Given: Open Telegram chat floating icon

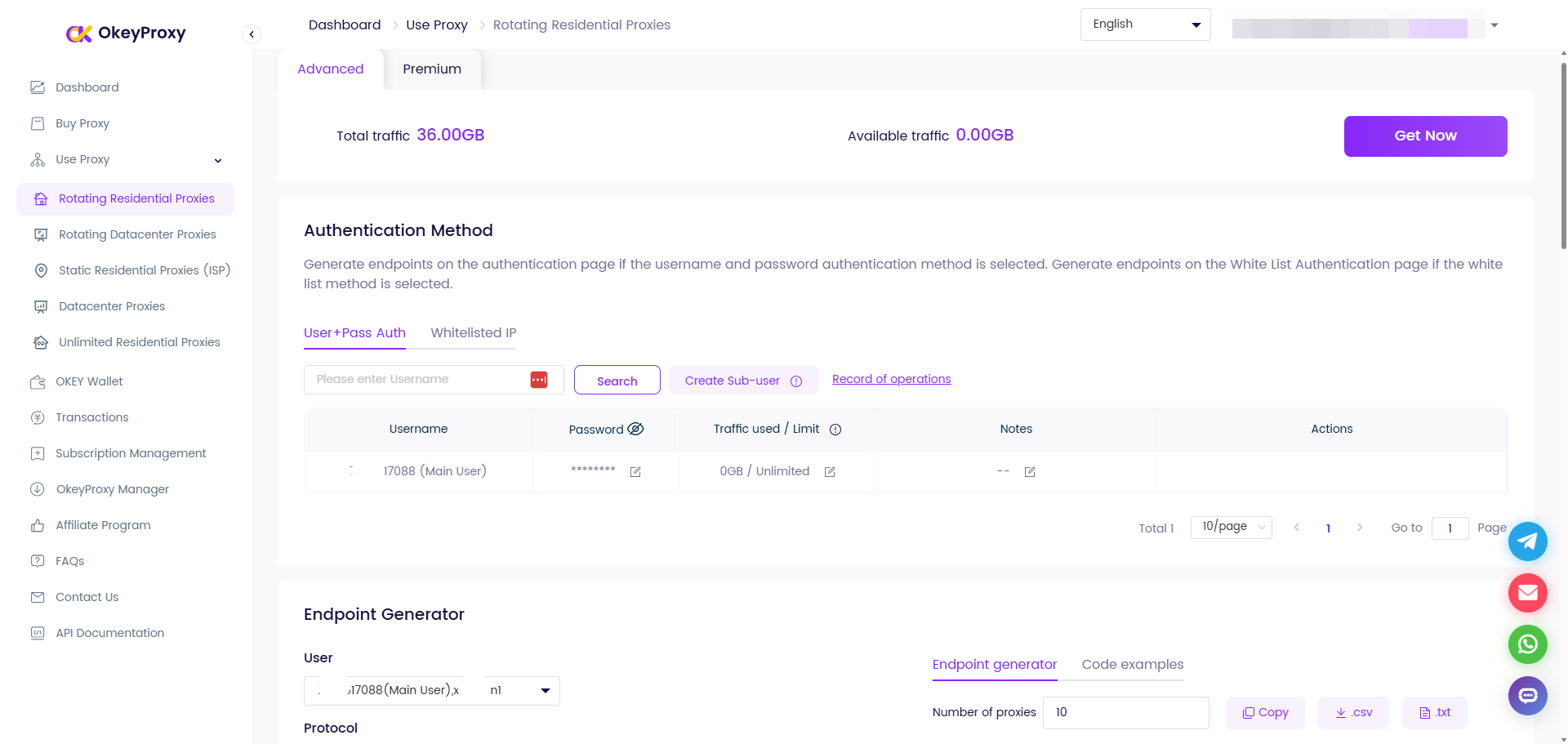Looking at the screenshot, I should pyautogui.click(x=1527, y=541).
